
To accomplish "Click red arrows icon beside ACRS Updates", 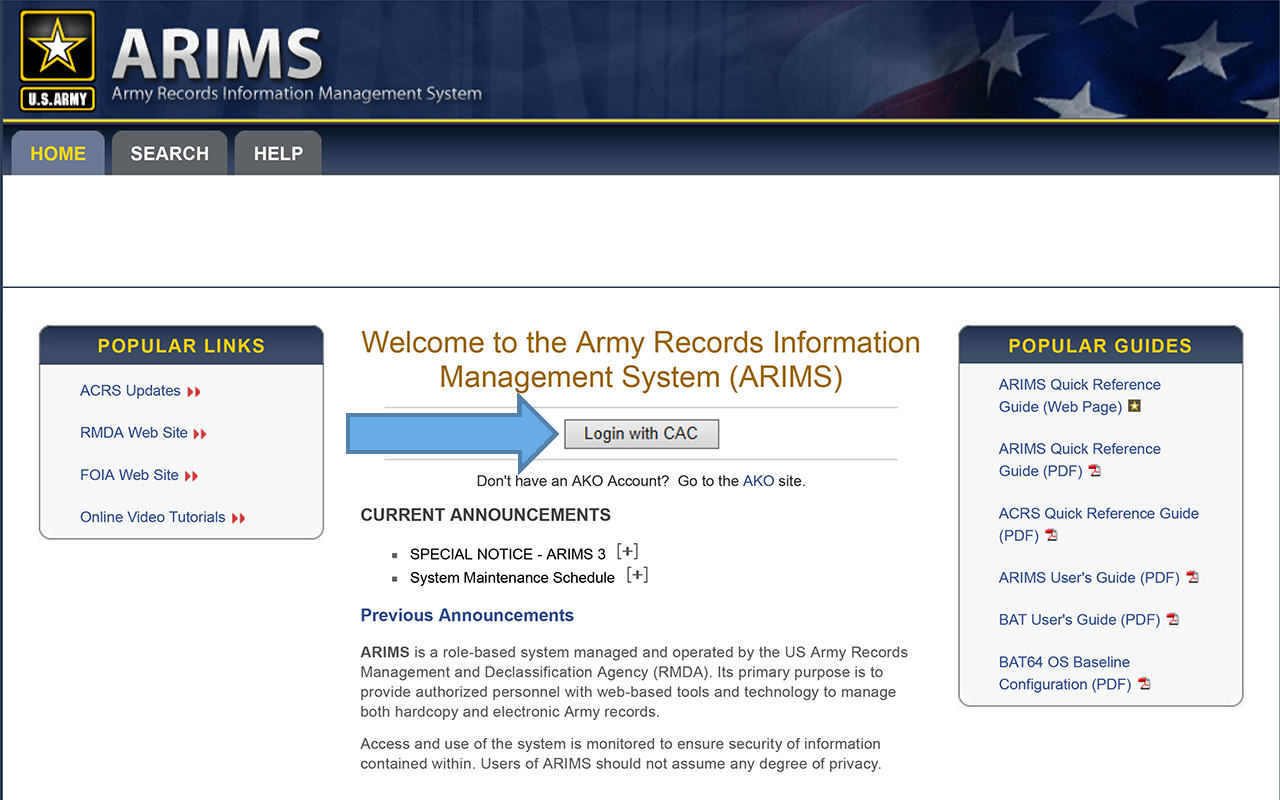I will coord(193,392).
